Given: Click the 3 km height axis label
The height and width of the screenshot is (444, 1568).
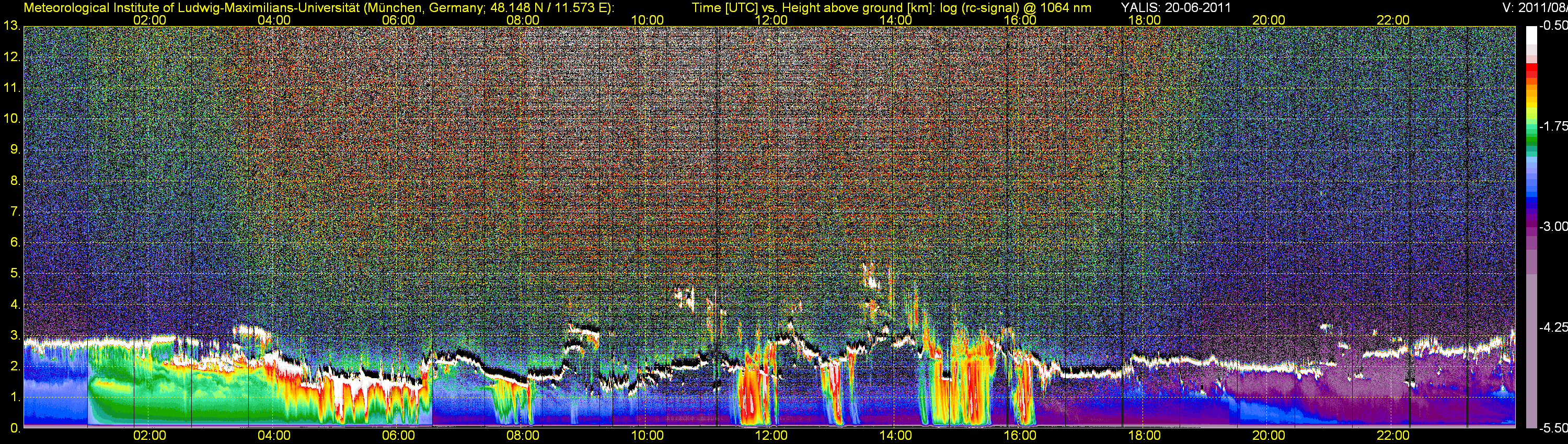Looking at the screenshot, I should click(x=15, y=336).
